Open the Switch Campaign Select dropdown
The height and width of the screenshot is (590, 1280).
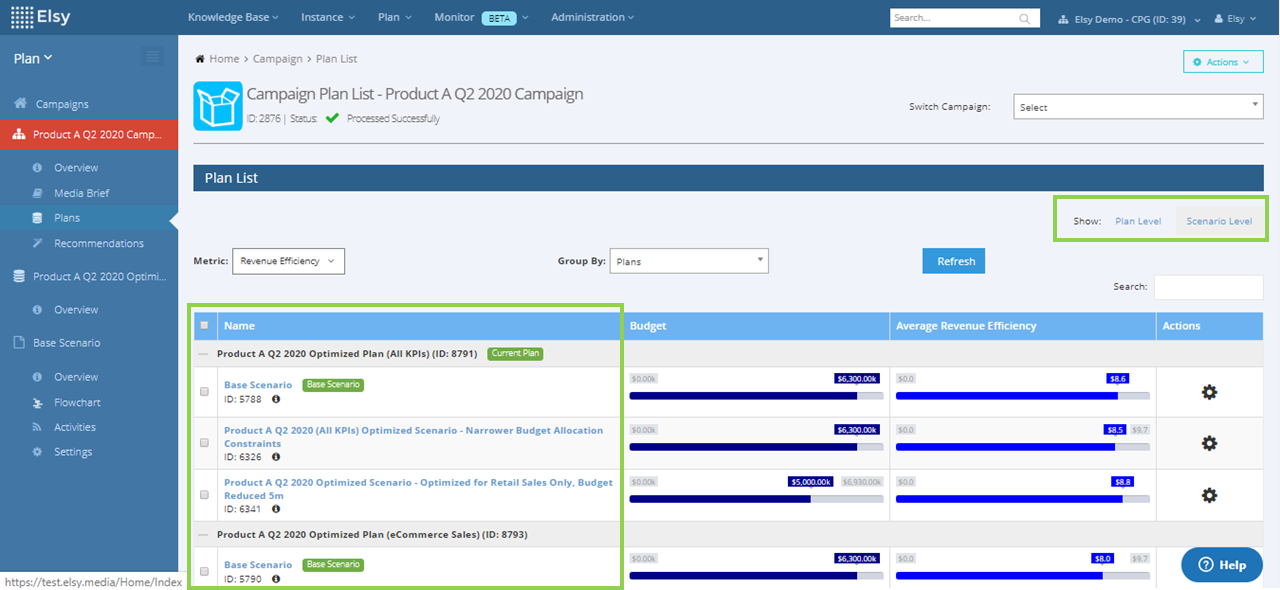[x=1137, y=106]
